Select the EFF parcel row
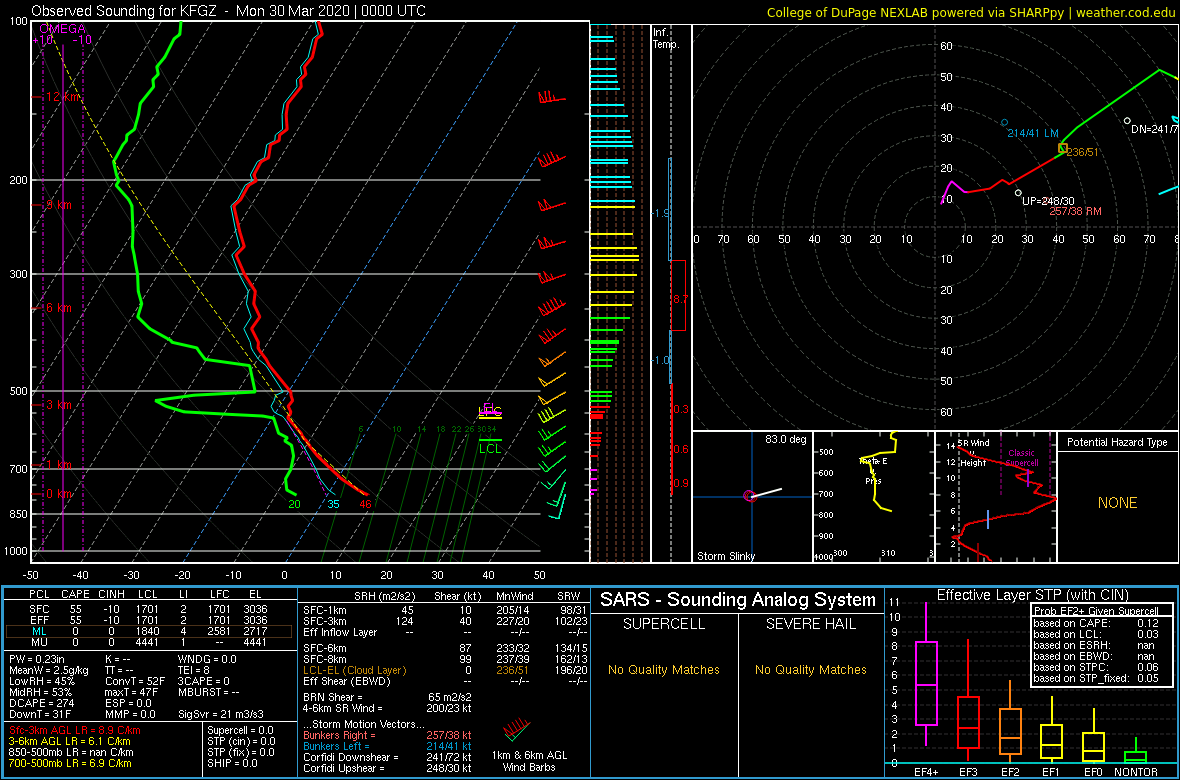 (150, 620)
